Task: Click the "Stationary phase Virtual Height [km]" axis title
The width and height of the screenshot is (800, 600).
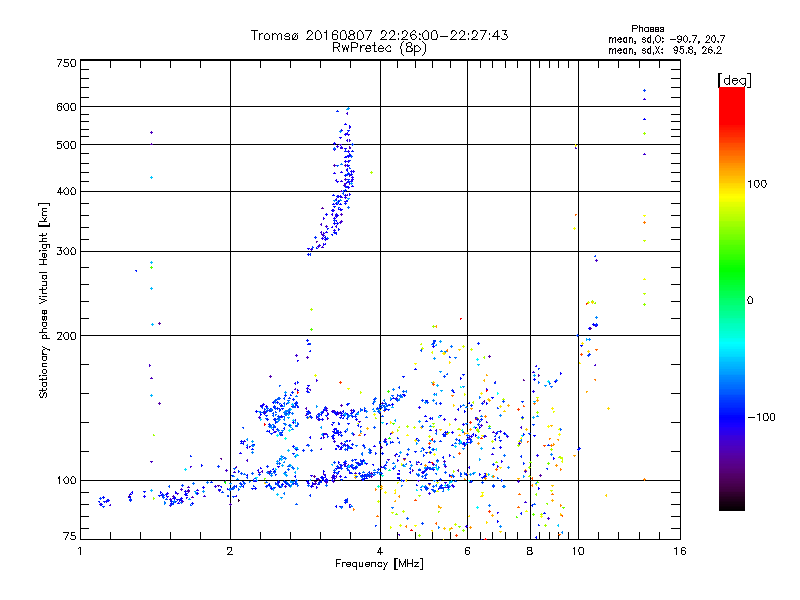Action: point(43,301)
